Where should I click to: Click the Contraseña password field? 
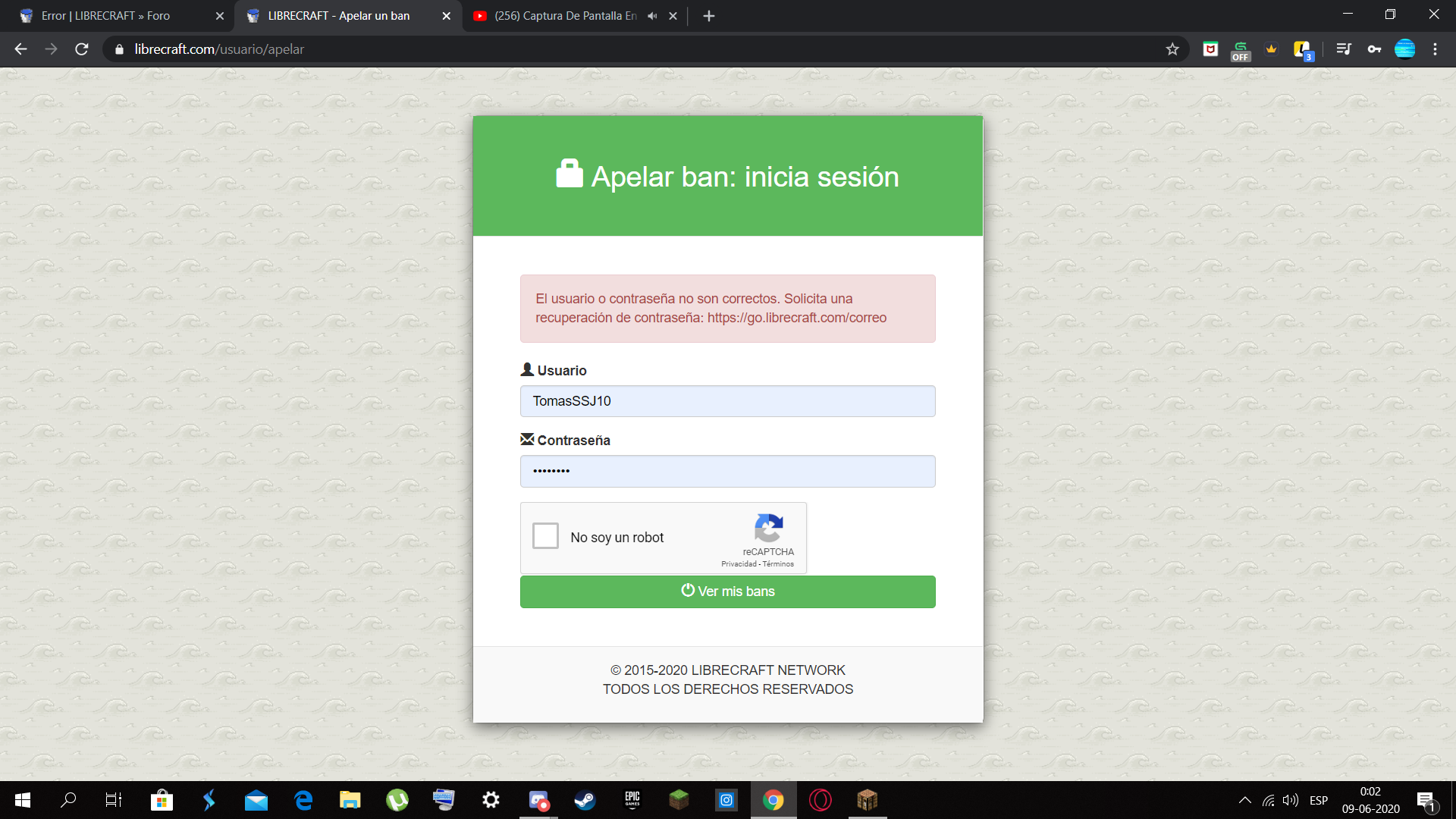click(727, 471)
